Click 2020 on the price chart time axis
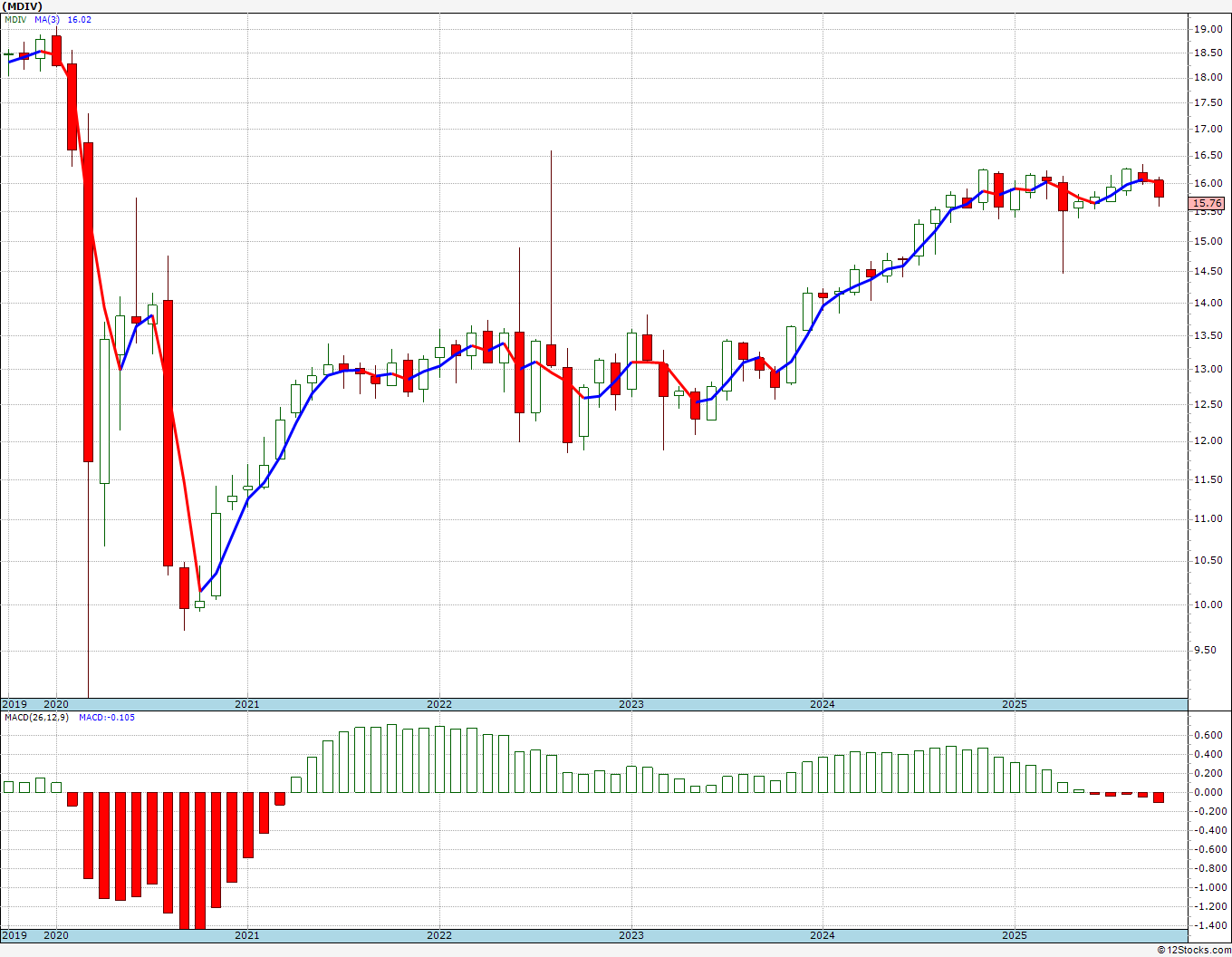This screenshot has height=957, width=1232. [x=56, y=704]
